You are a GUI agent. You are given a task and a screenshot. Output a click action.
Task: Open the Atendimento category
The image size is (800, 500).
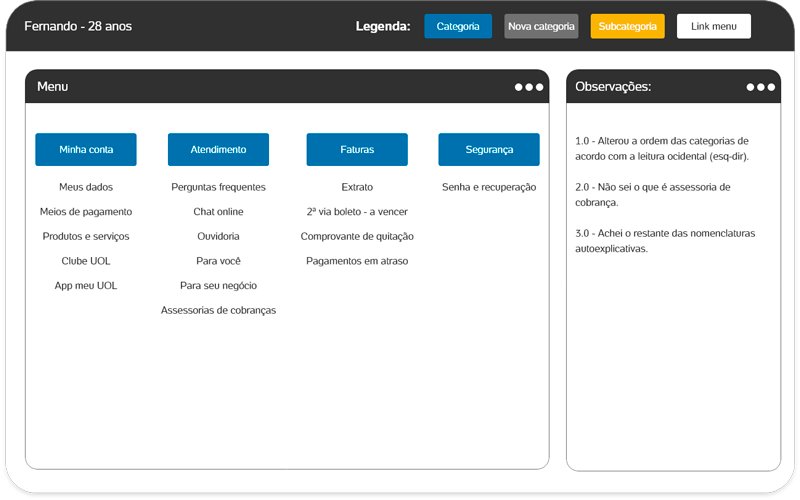[218, 149]
